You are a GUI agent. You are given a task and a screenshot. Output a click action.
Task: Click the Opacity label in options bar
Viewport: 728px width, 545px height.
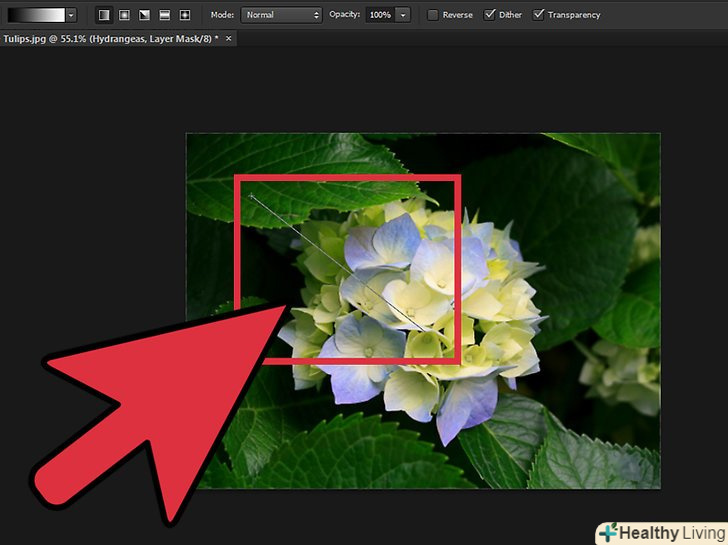click(346, 15)
